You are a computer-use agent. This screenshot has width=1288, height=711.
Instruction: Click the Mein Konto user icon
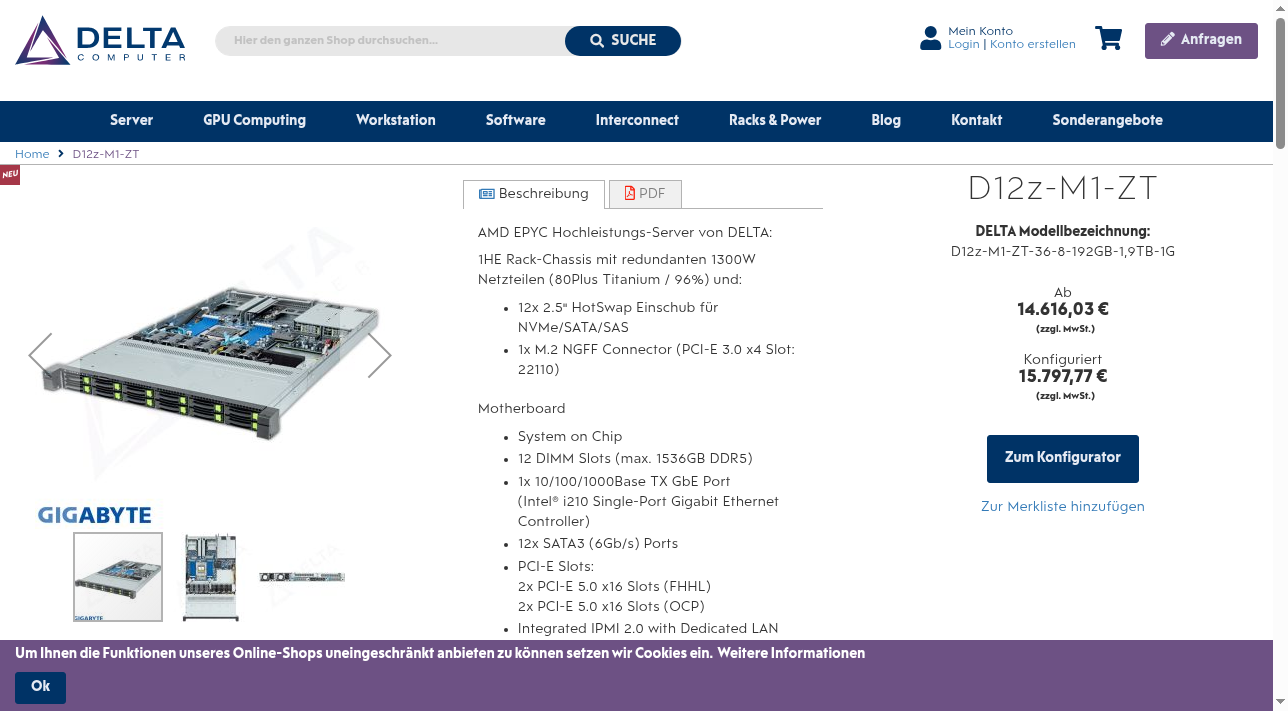coord(930,38)
